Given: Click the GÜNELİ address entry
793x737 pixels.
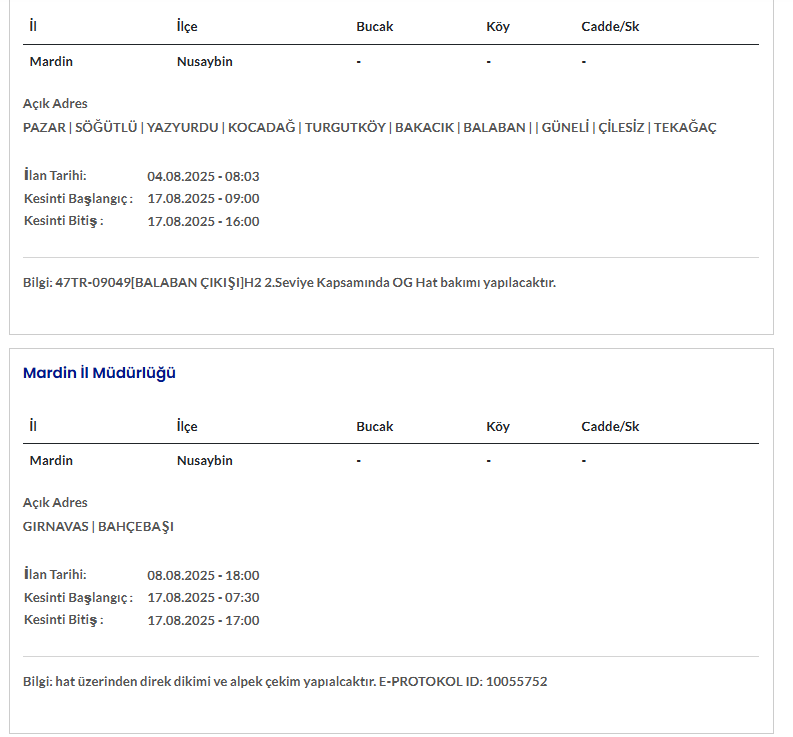Looking at the screenshot, I should pyautogui.click(x=565, y=127).
